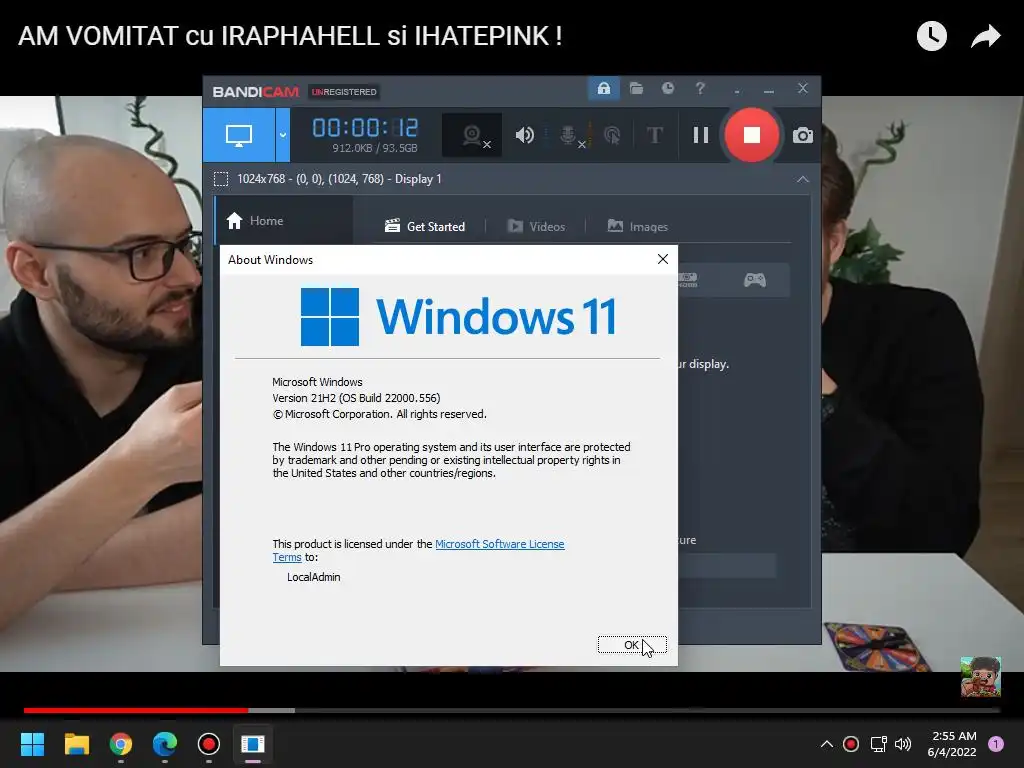Click Bandicam lock icon in title bar
This screenshot has height=768, width=1024.
[603, 88]
